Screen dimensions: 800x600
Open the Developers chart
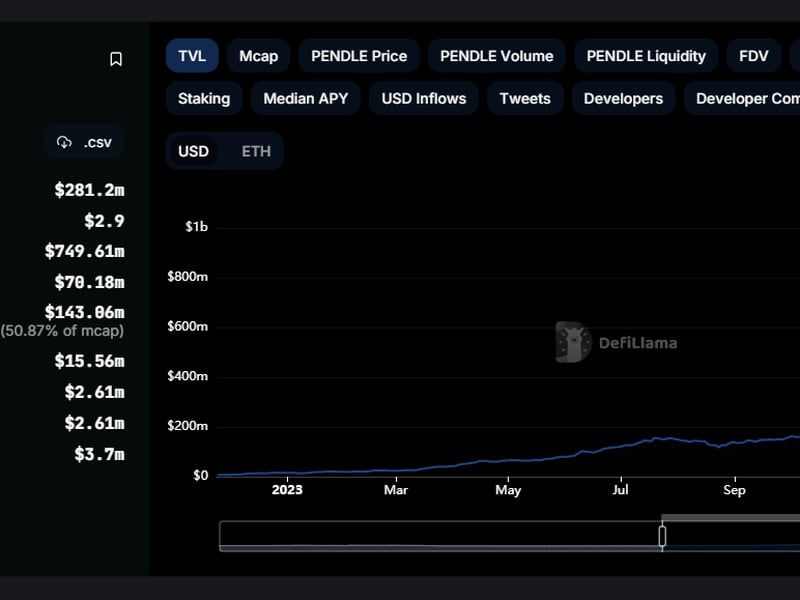[622, 98]
